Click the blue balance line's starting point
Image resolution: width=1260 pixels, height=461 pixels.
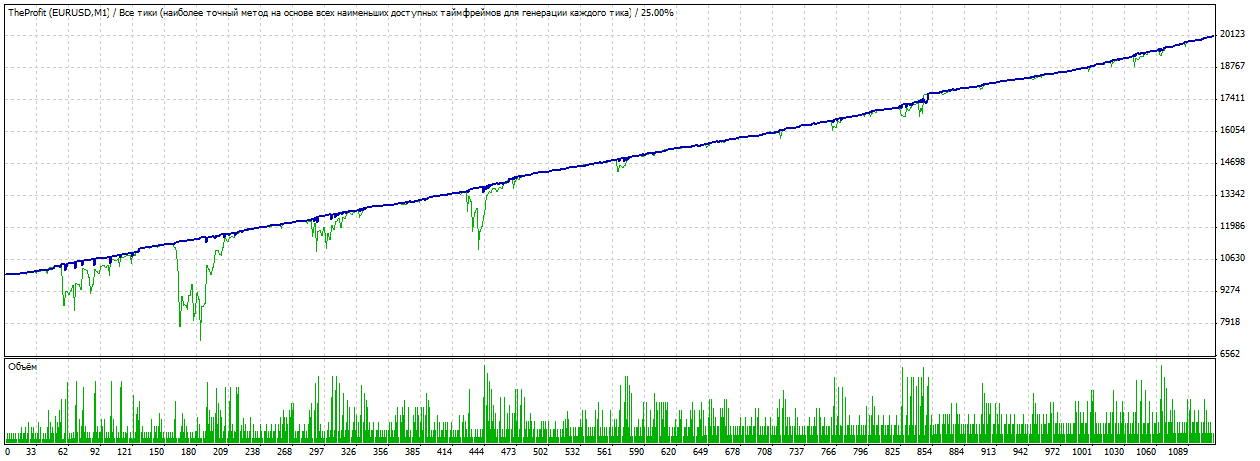click(x=6, y=273)
